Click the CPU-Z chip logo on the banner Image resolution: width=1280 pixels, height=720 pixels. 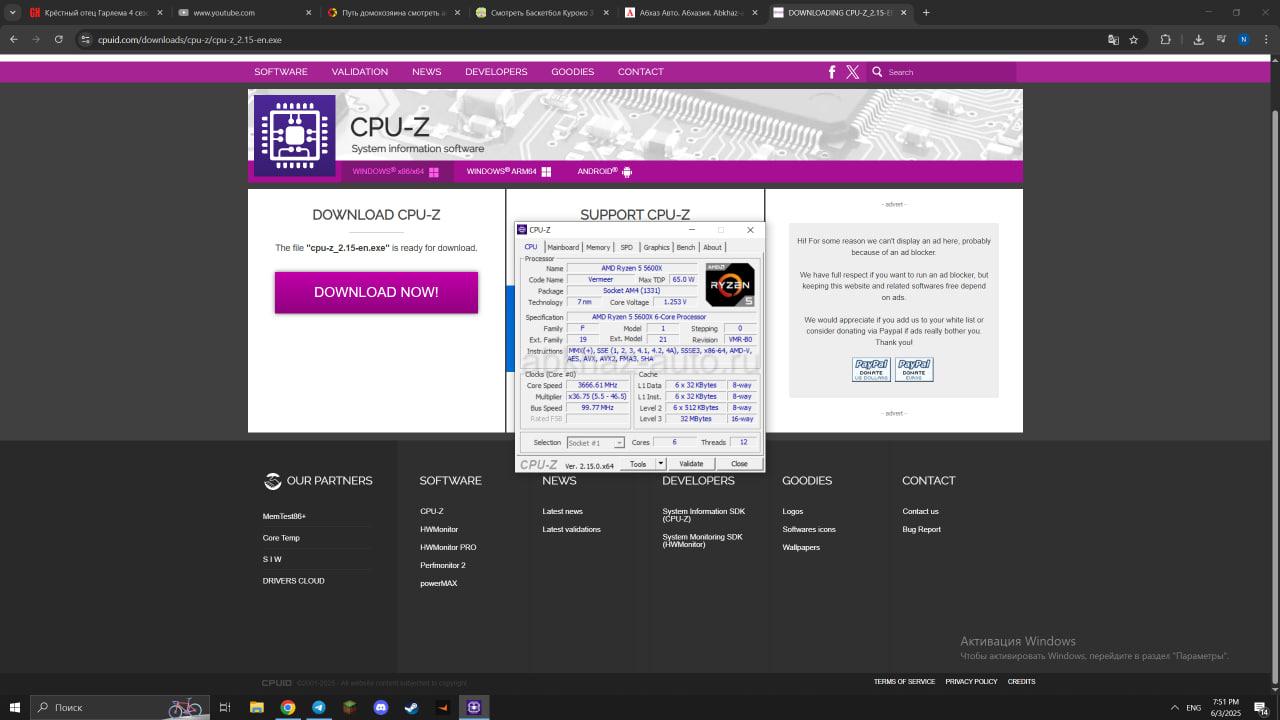tap(294, 136)
